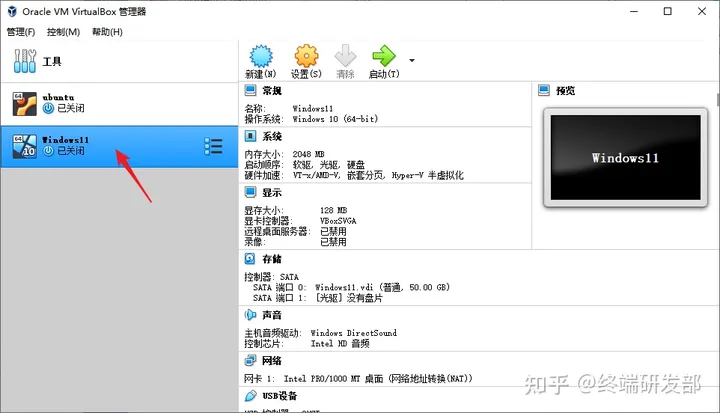Start the VM with green arrow icon
720x413 pixels.
coord(384,56)
